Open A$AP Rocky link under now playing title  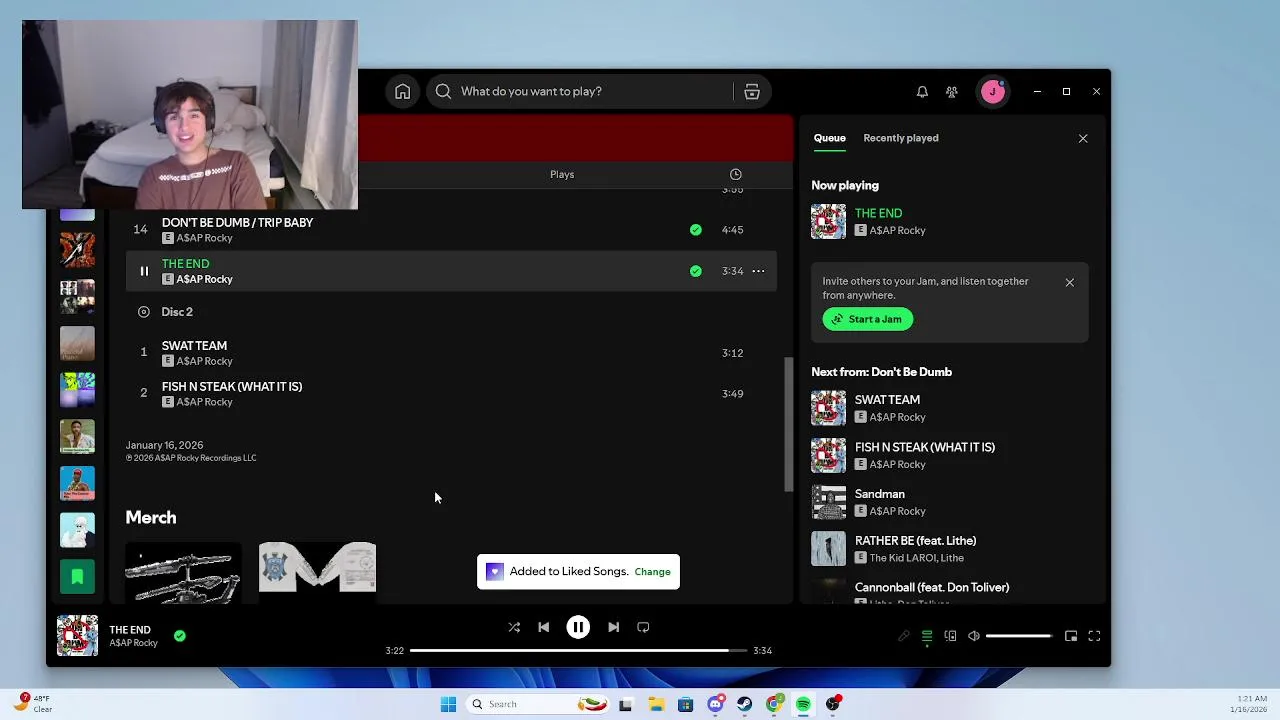click(897, 230)
